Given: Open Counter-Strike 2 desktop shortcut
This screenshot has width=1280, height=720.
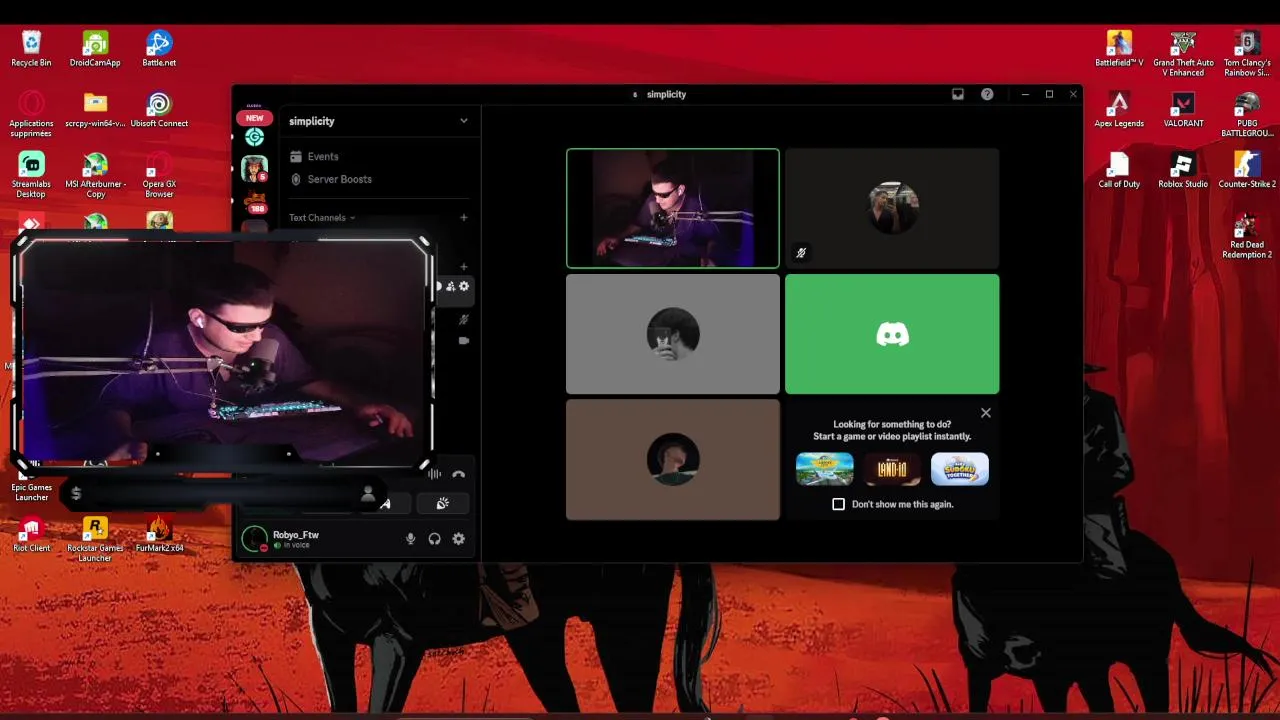Looking at the screenshot, I should [1247, 171].
